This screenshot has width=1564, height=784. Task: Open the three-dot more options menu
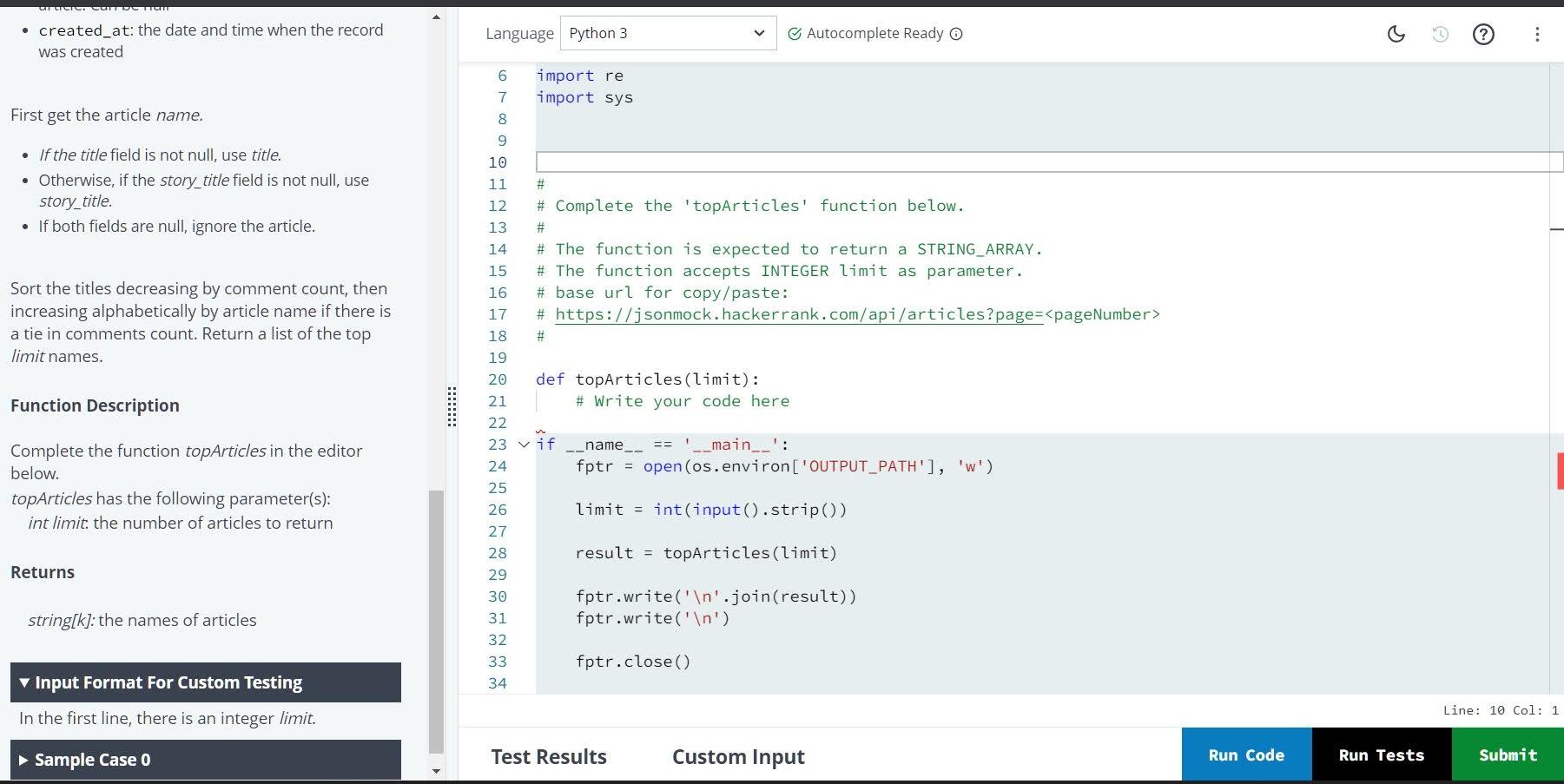click(x=1537, y=34)
